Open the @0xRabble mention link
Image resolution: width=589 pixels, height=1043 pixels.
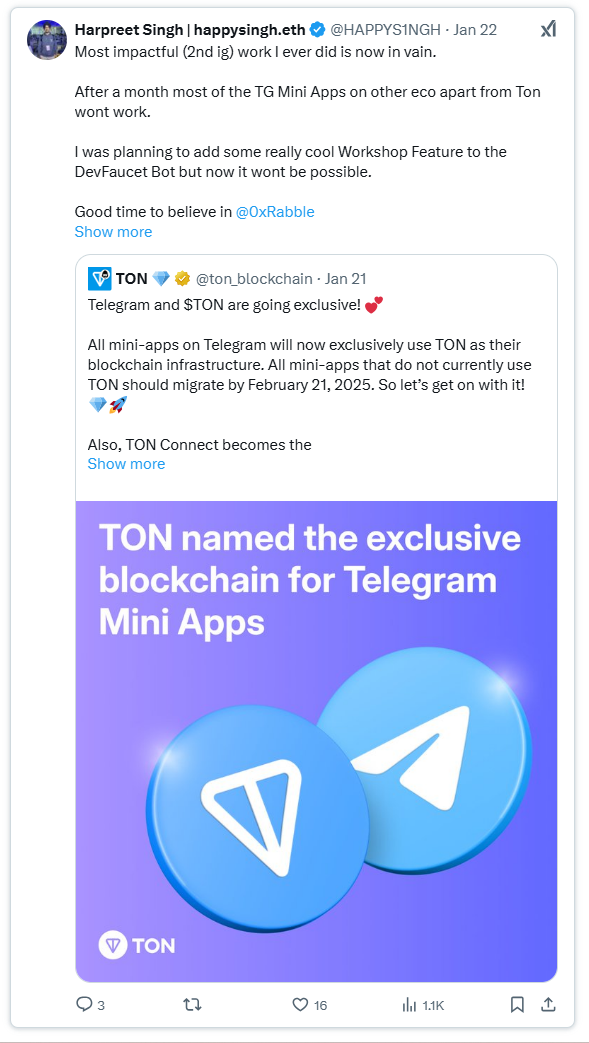276,212
